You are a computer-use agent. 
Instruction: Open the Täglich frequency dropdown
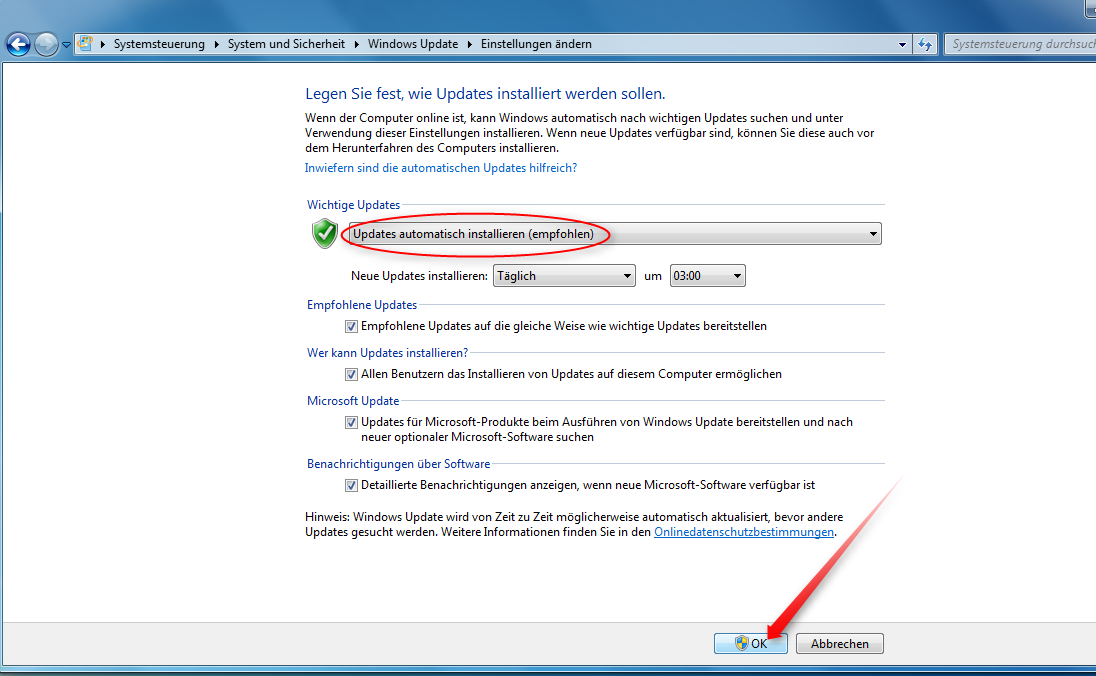point(564,275)
